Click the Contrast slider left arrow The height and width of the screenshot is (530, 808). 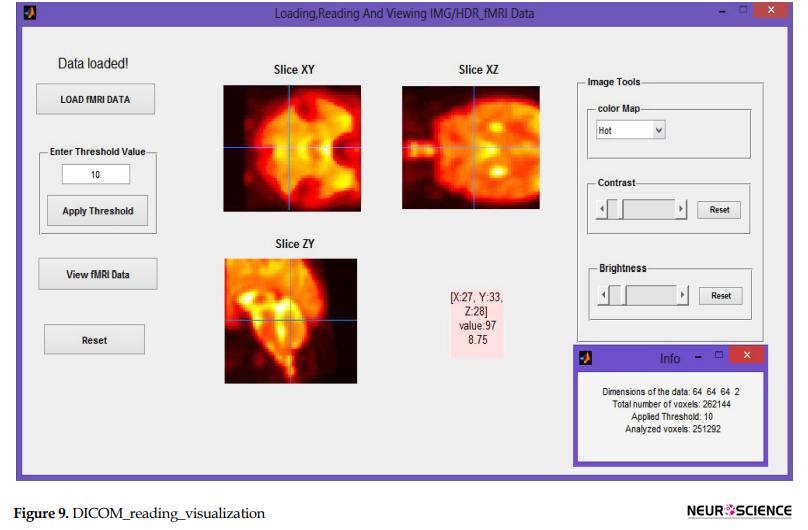[601, 209]
